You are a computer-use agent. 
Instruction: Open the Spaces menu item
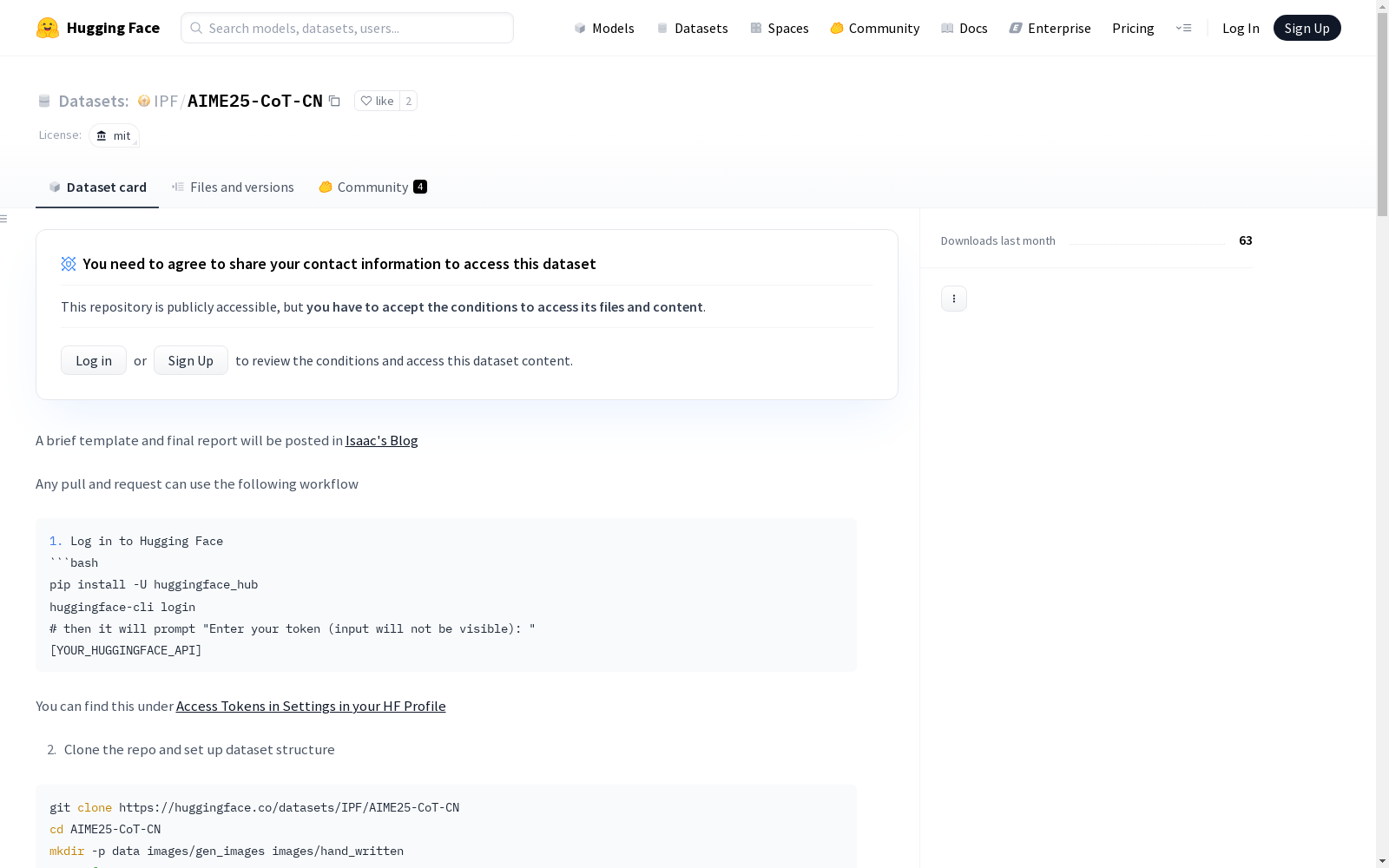click(x=780, y=28)
